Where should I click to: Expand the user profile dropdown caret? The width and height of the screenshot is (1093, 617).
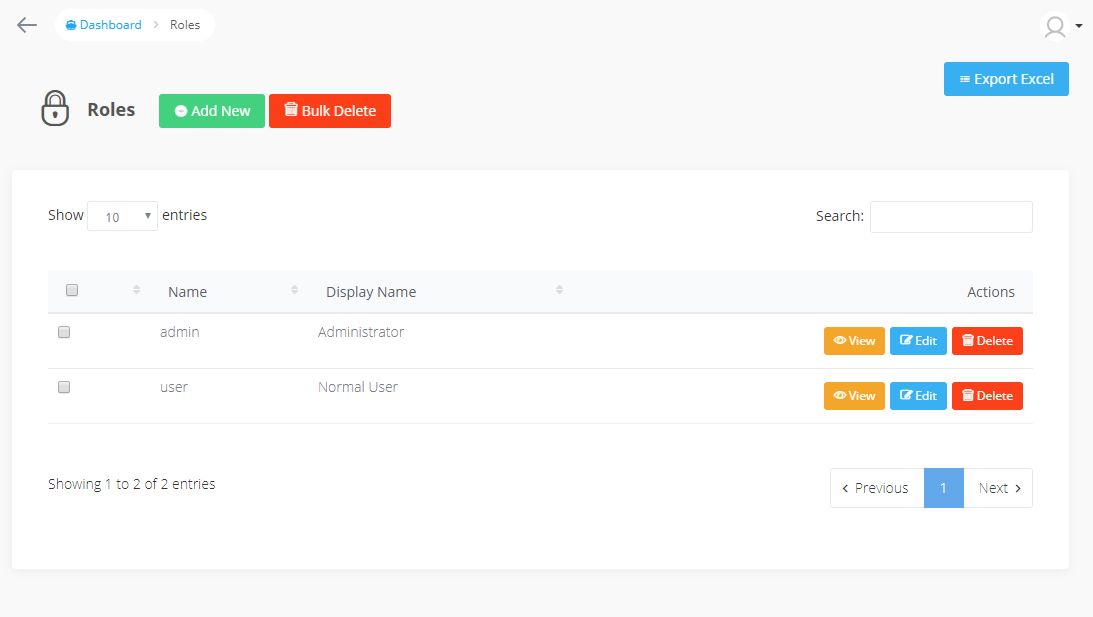pyautogui.click(x=1079, y=26)
